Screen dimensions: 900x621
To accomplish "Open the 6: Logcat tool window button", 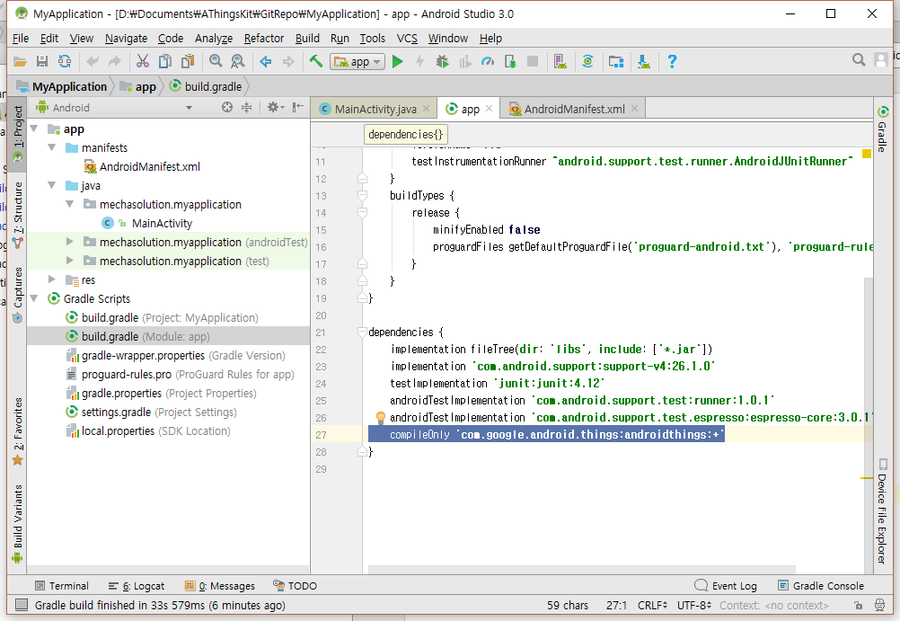I will [x=137, y=585].
